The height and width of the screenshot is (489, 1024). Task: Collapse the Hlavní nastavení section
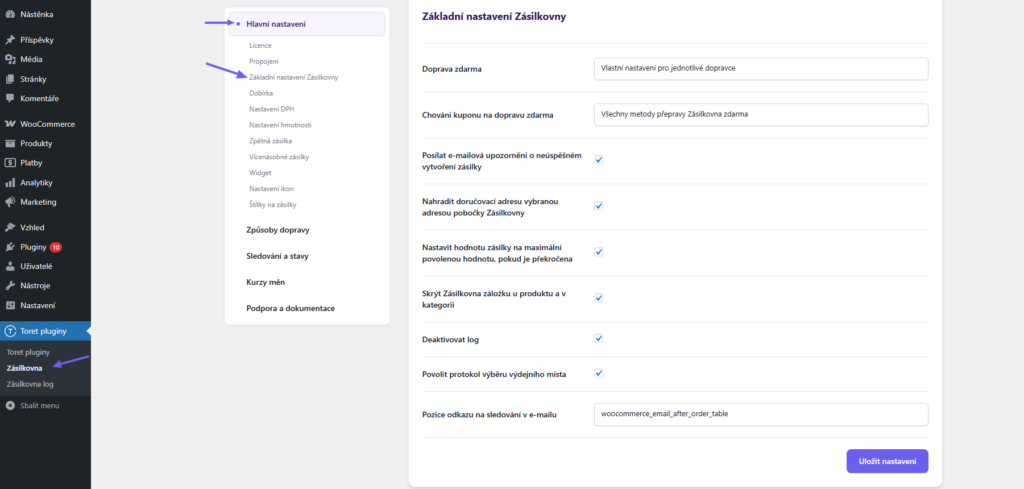(306, 24)
